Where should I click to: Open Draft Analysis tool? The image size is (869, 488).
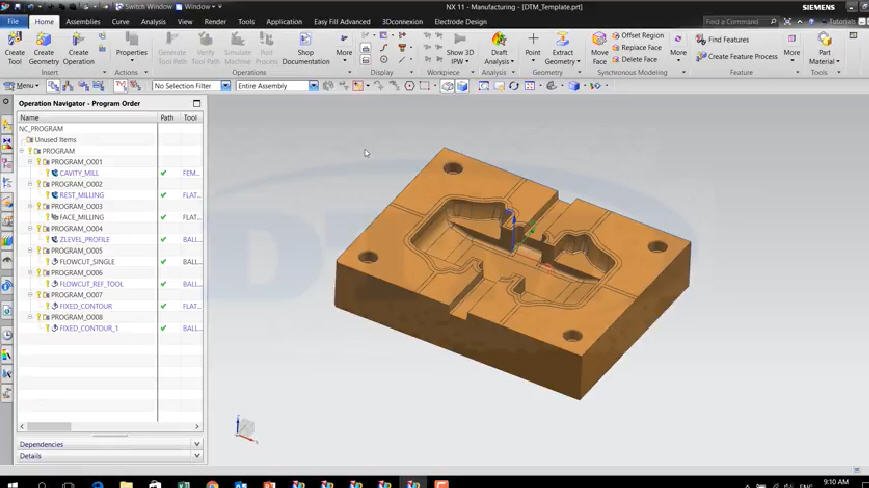499,48
